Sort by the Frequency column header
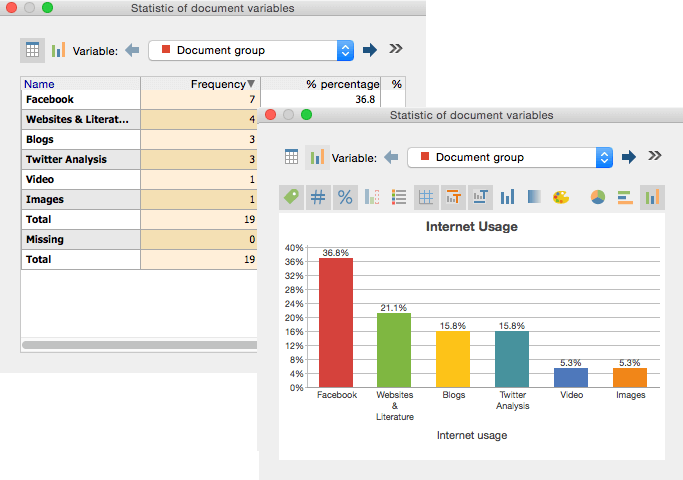This screenshot has width=683, height=480. tap(200, 84)
